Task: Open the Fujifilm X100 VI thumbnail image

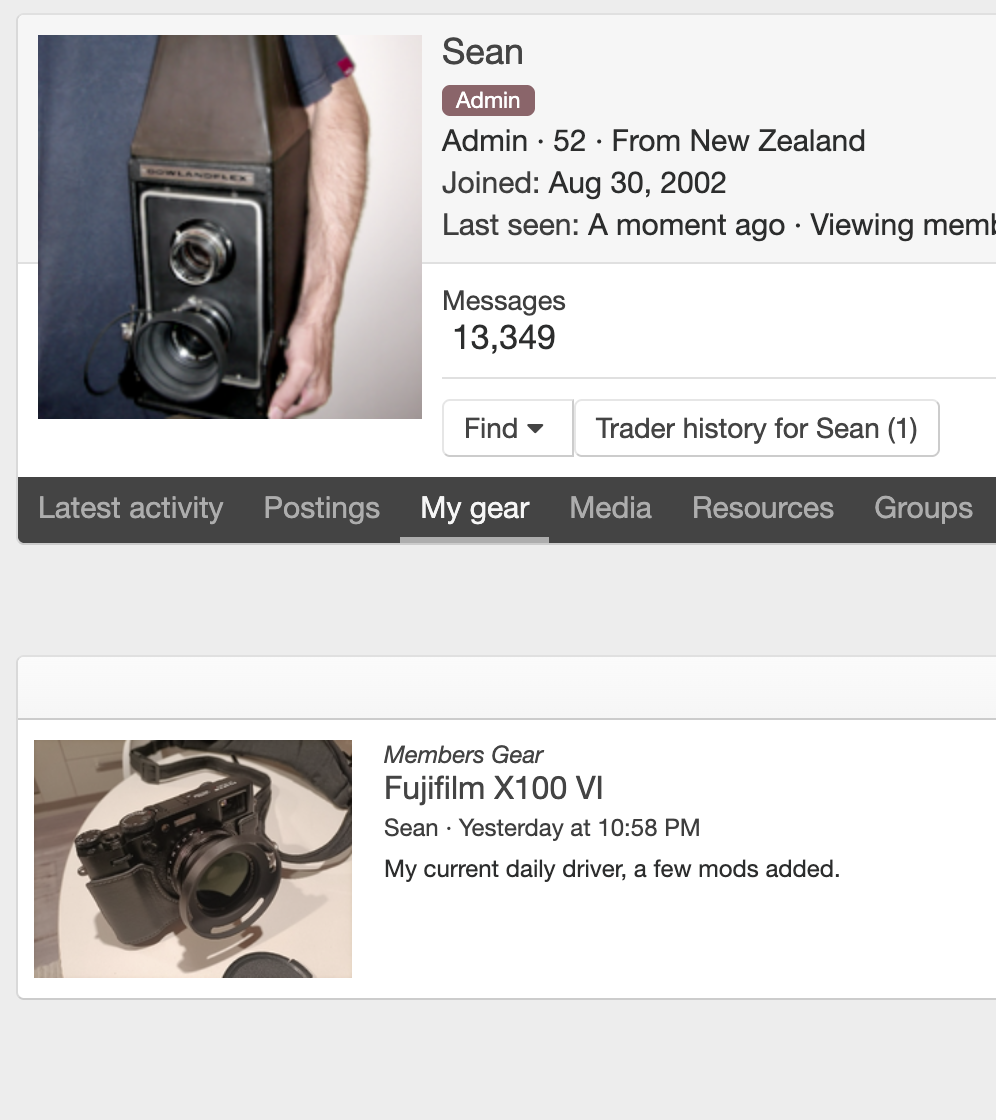Action: [x=192, y=858]
